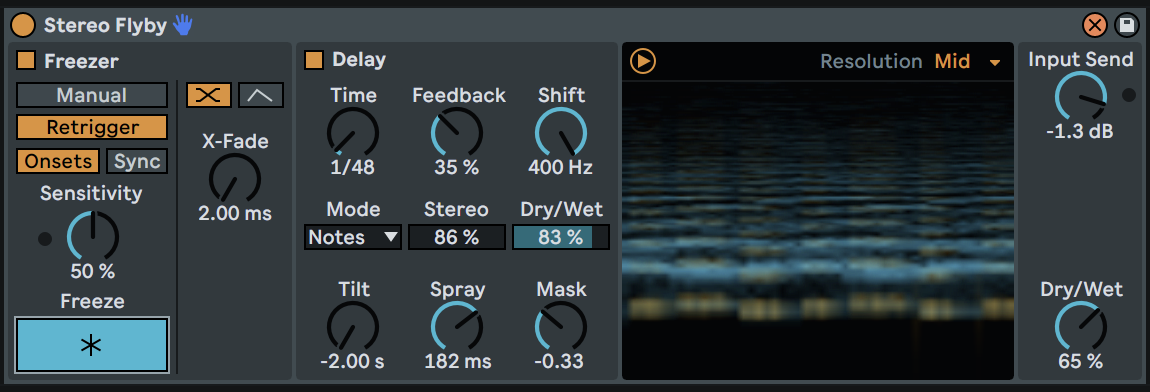
Task: Click the Tilt knob
Action: pyautogui.click(x=353, y=327)
